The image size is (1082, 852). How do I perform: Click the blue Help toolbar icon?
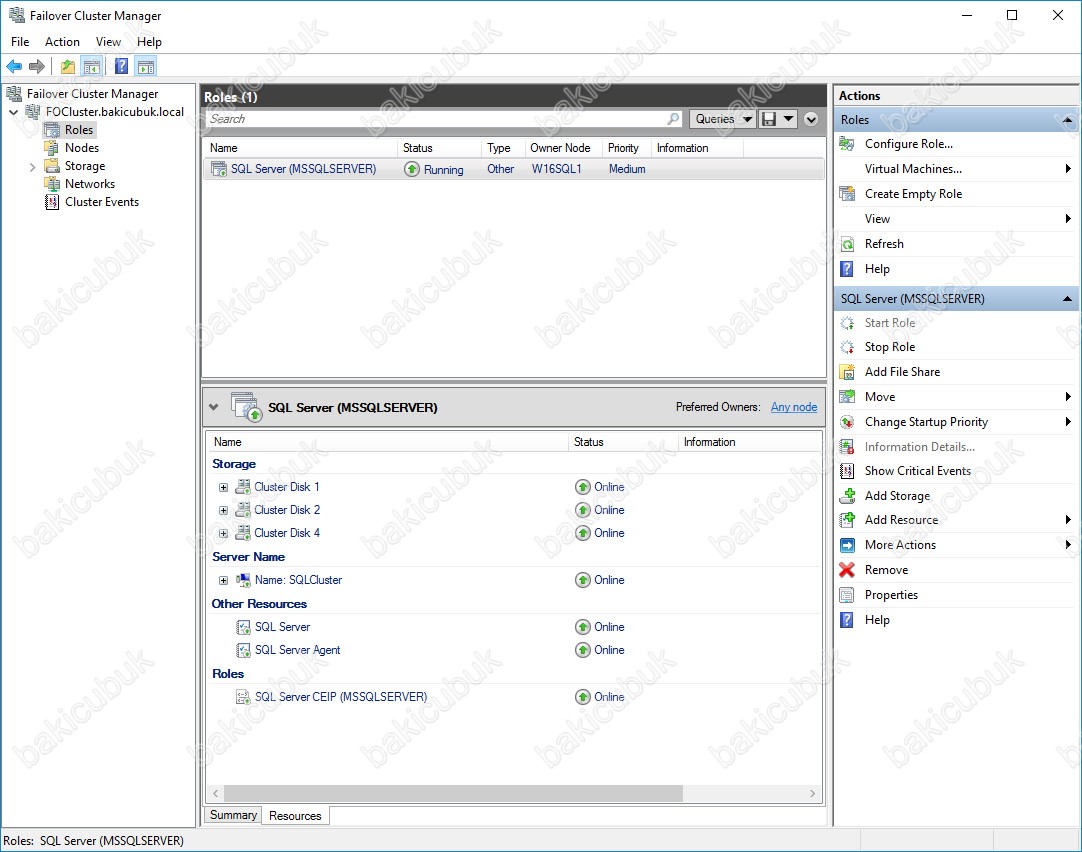click(121, 66)
